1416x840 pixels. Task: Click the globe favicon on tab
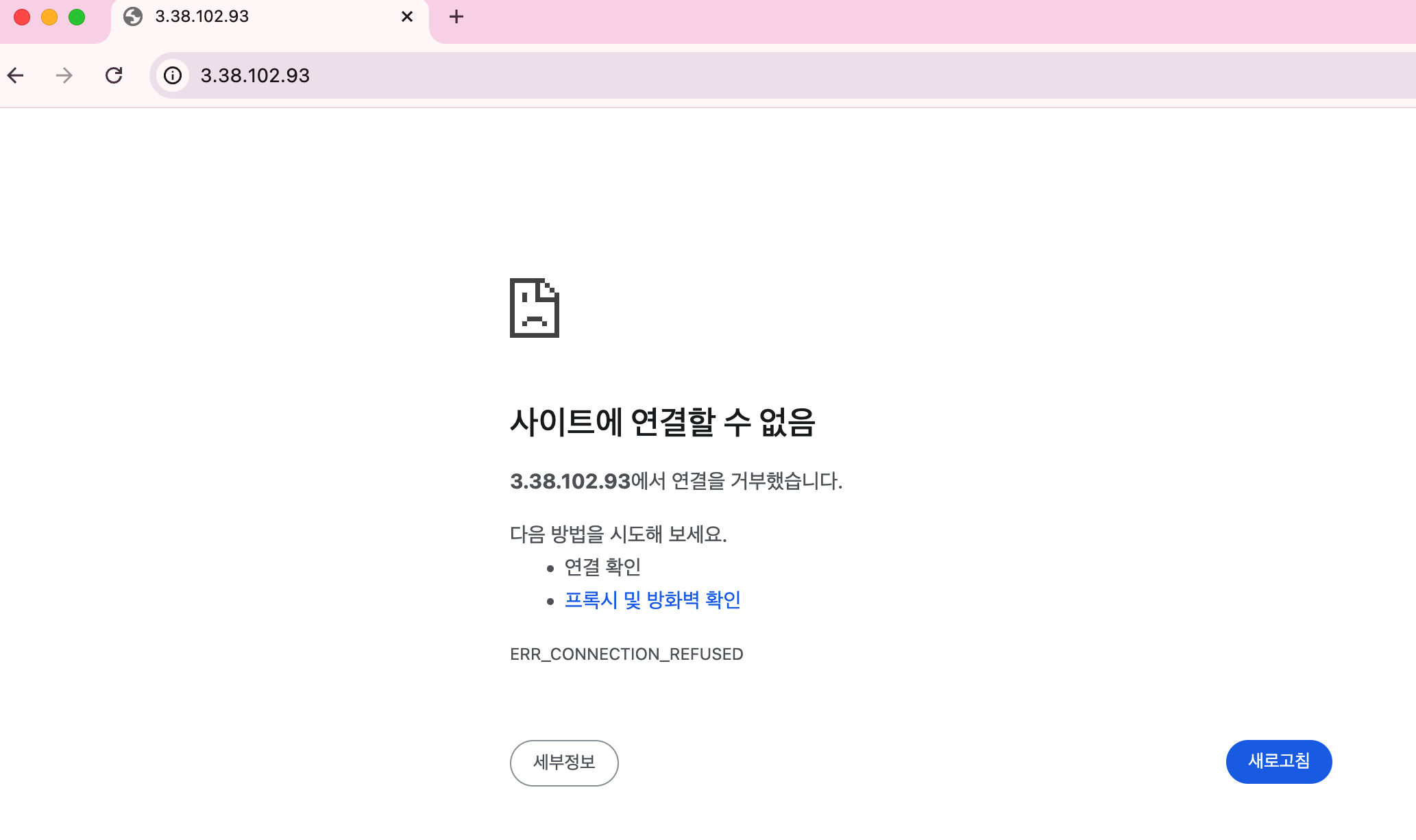point(133,16)
